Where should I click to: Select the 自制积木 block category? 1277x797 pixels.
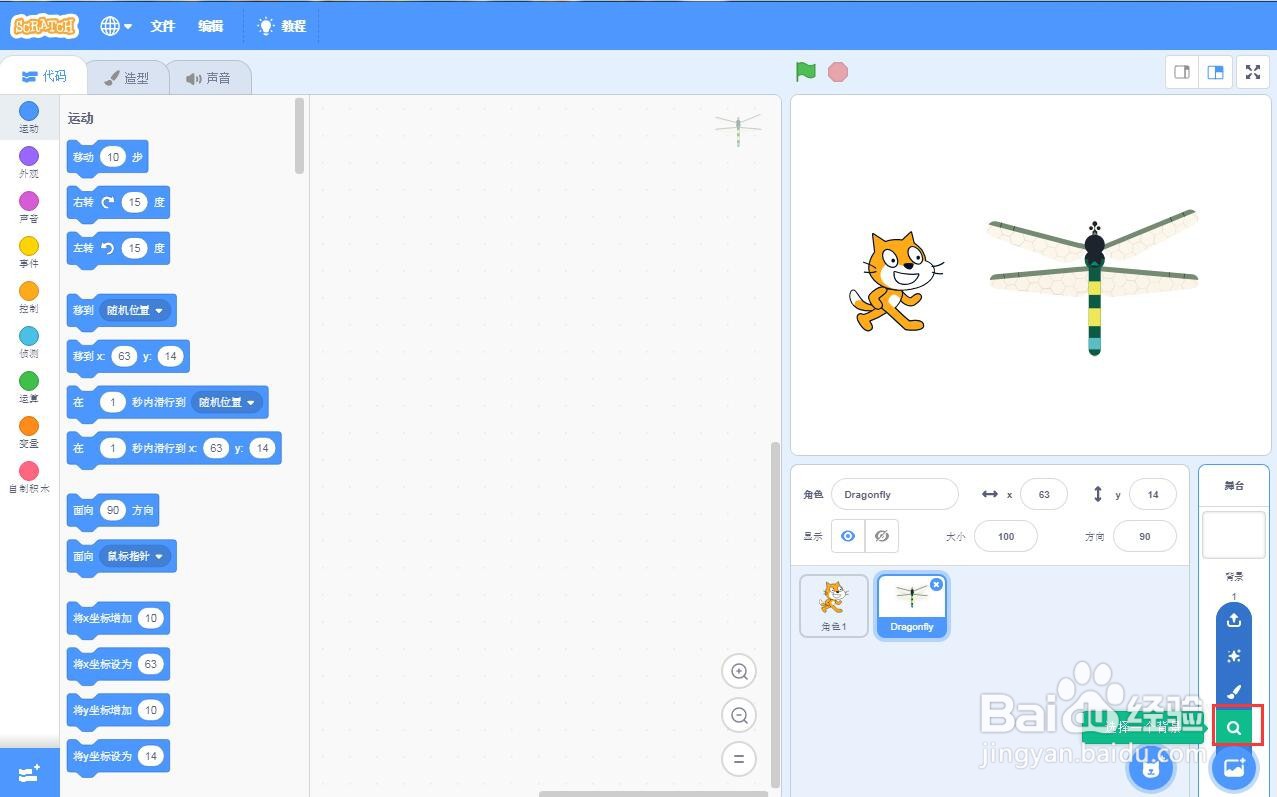[x=29, y=477]
